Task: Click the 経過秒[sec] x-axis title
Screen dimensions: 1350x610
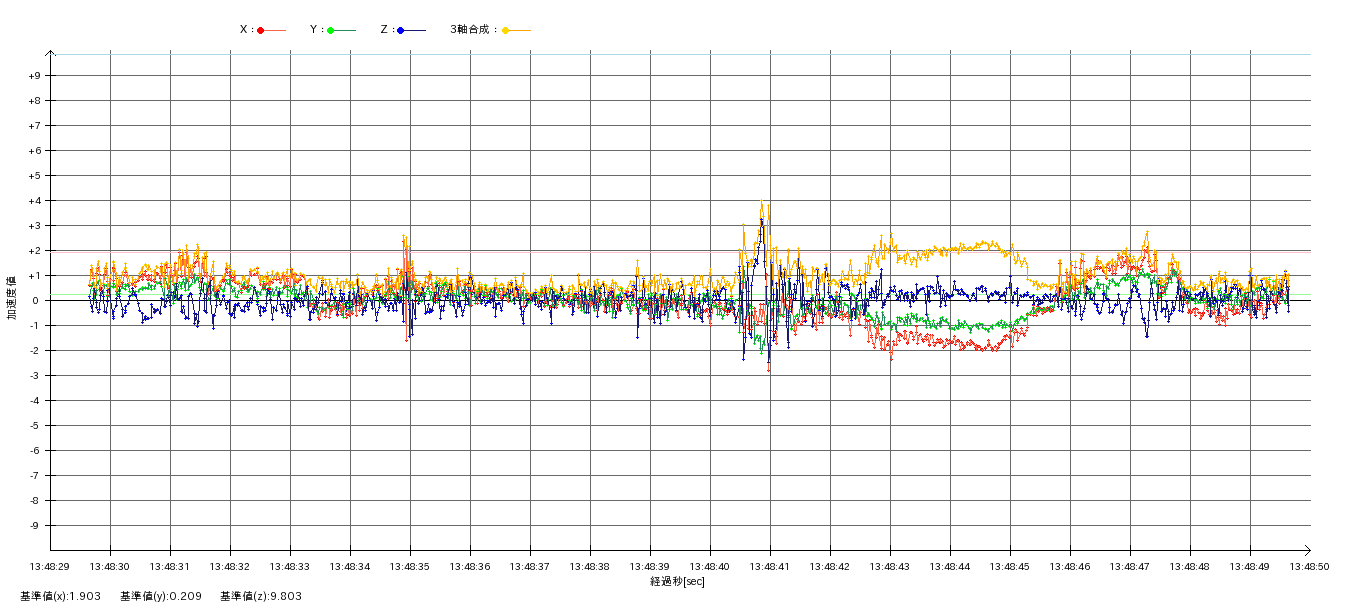Action: point(677,581)
